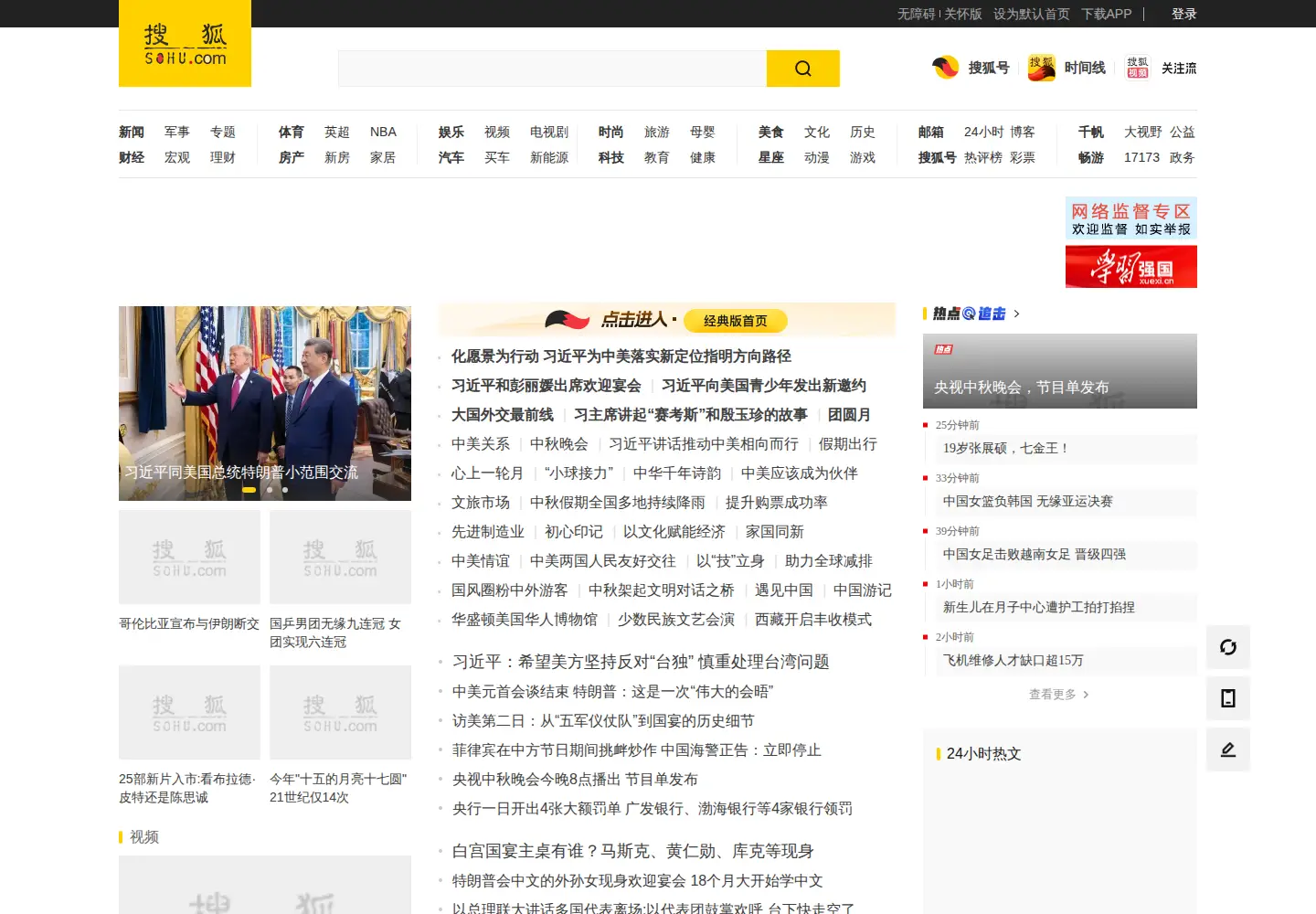Viewport: 1316px width, 914px height.
Task: Expand 热点追击 chevron arrow
Action: 1016,314
